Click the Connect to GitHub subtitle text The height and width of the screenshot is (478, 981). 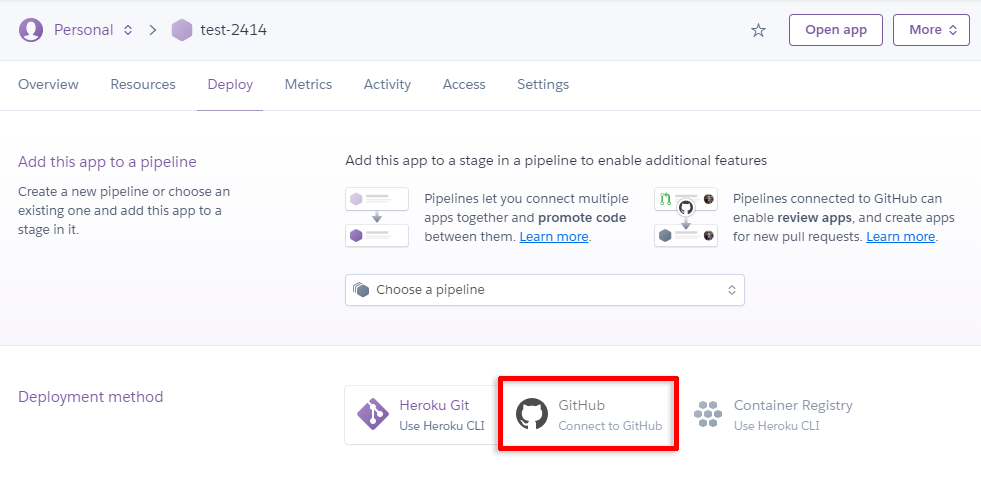[x=610, y=426]
